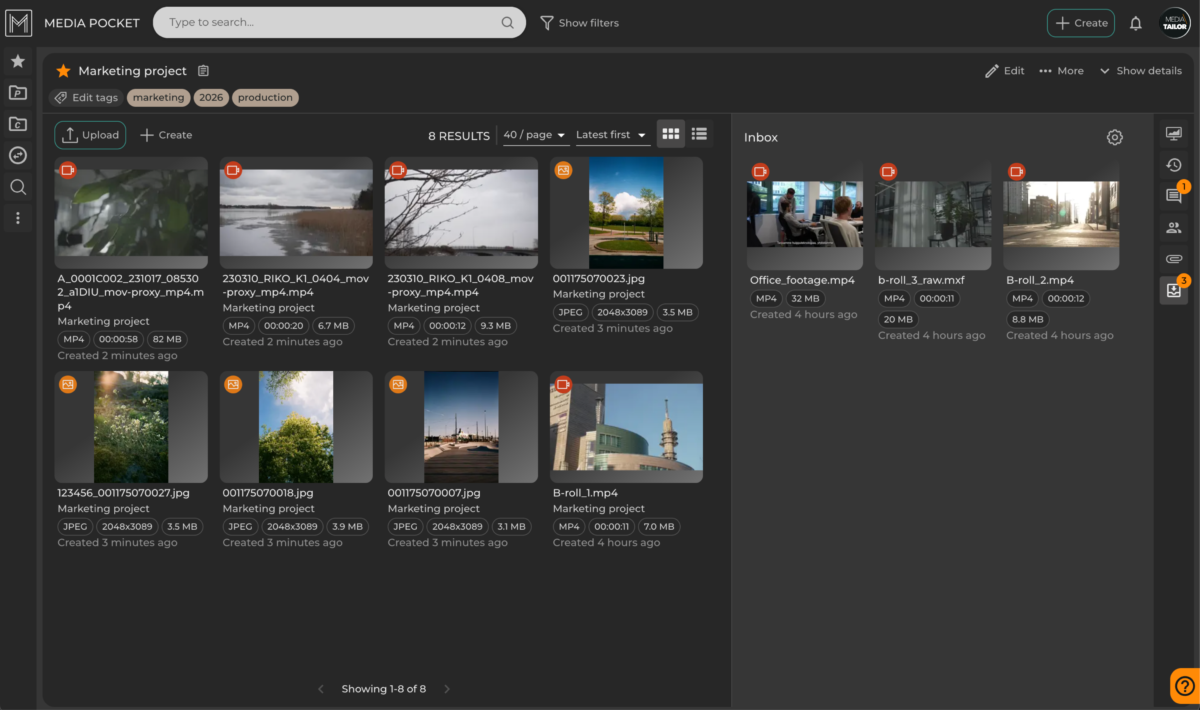
Task: Open Inbox settings gear
Action: (1115, 137)
